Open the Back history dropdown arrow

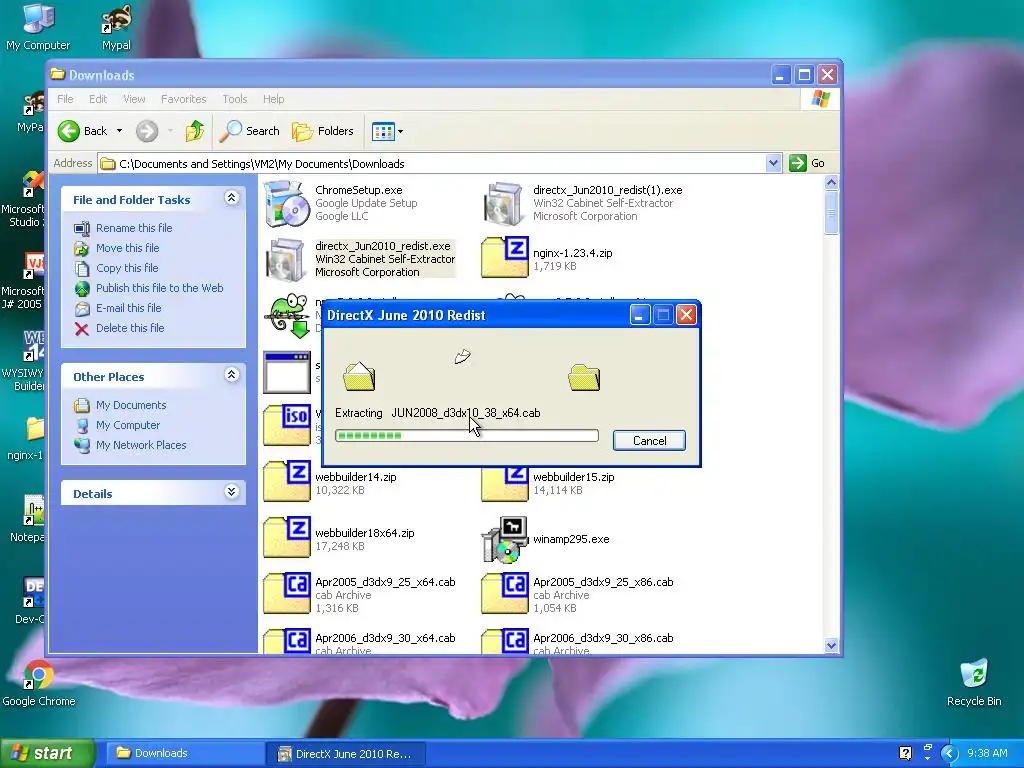(120, 131)
